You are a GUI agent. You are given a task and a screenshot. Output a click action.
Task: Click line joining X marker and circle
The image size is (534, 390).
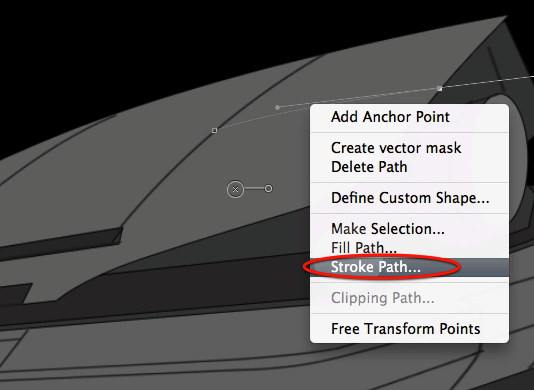[254, 188]
